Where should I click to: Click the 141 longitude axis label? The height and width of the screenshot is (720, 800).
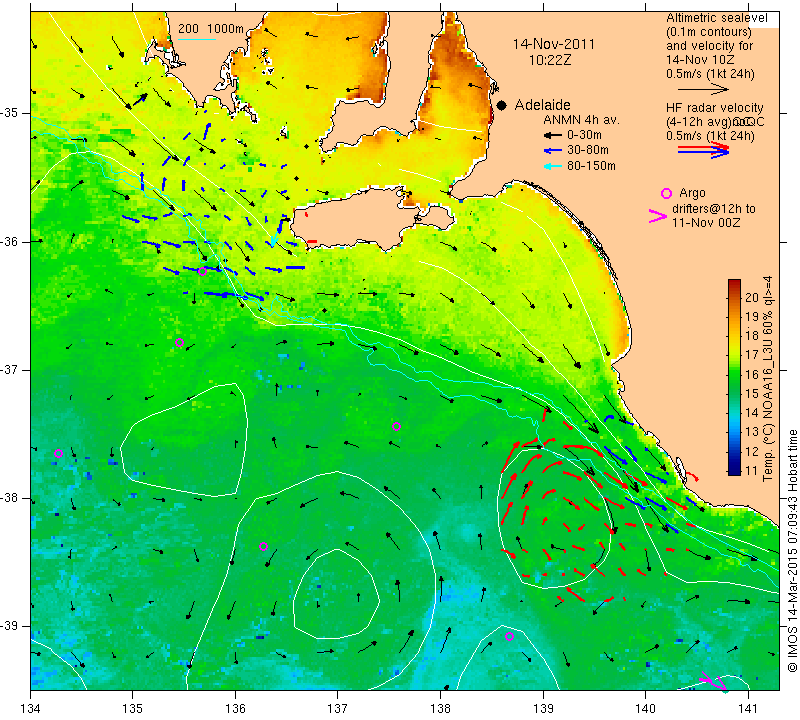748,709
